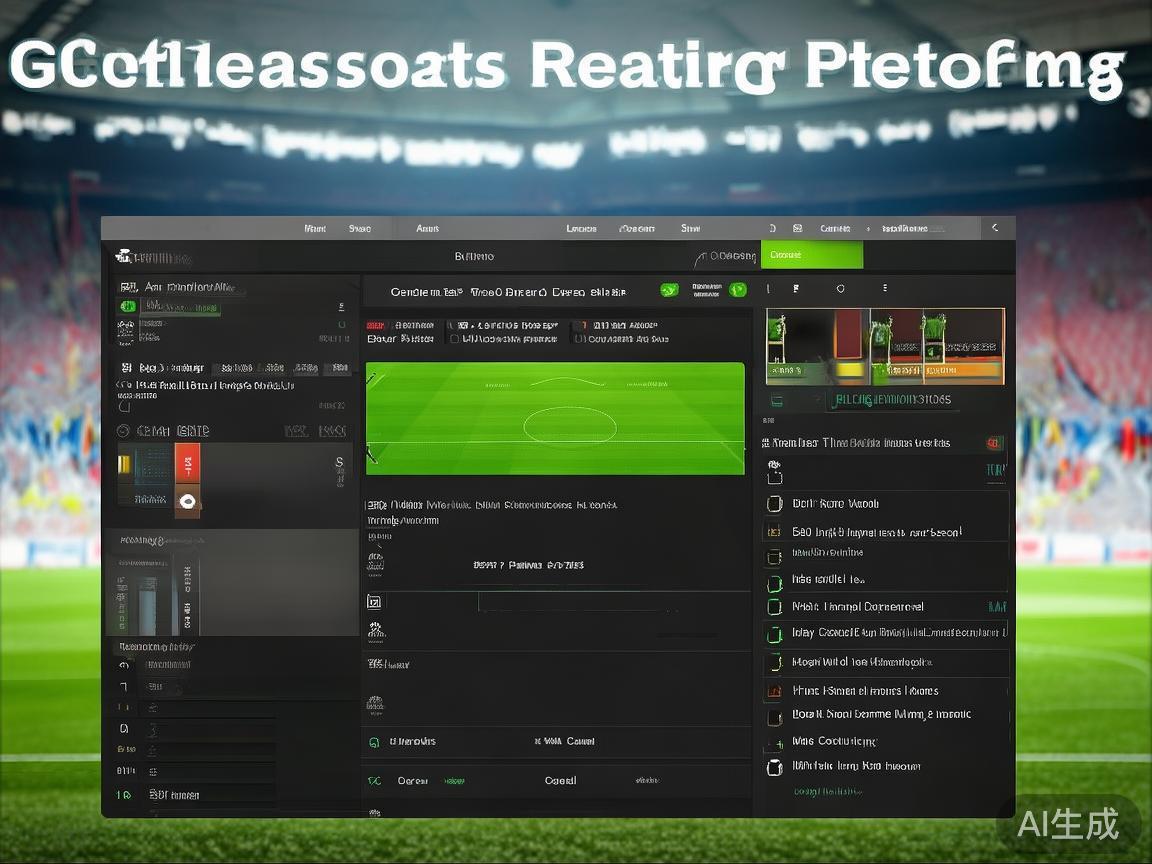The width and height of the screenshot is (1152, 864).
Task: Open the stadium video thumbnail preview
Action: pos(884,346)
